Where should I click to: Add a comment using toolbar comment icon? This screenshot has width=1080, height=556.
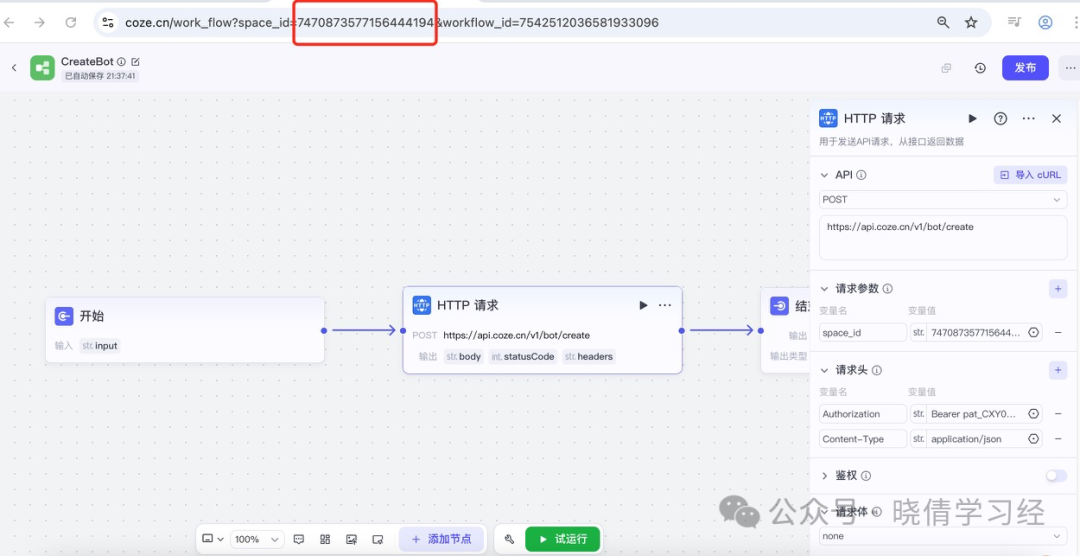[299, 539]
